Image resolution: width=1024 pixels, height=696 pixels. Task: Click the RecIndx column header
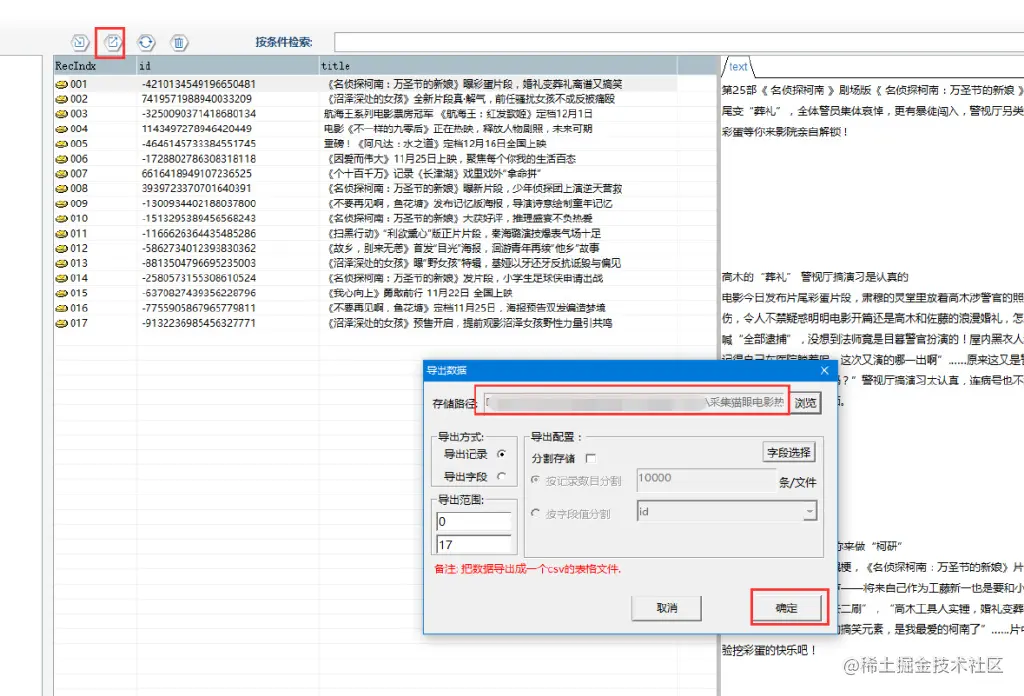point(95,66)
